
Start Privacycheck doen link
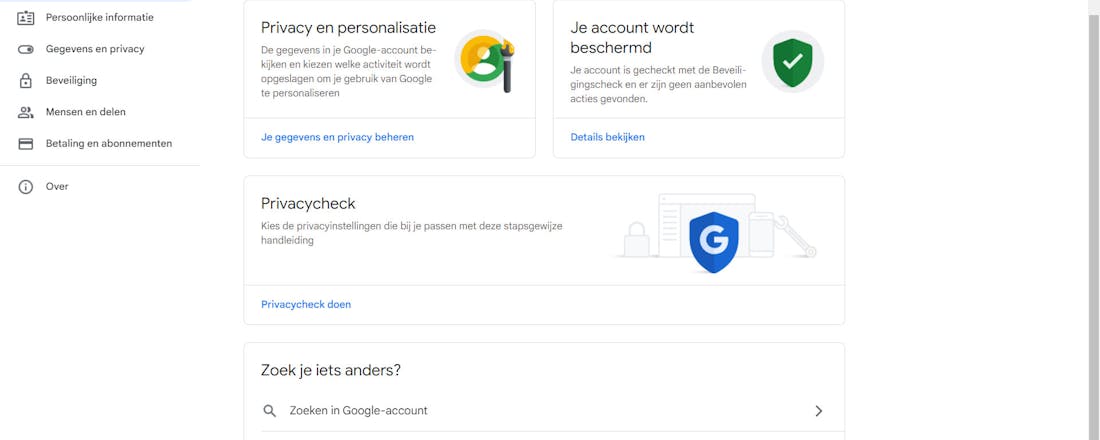point(306,304)
